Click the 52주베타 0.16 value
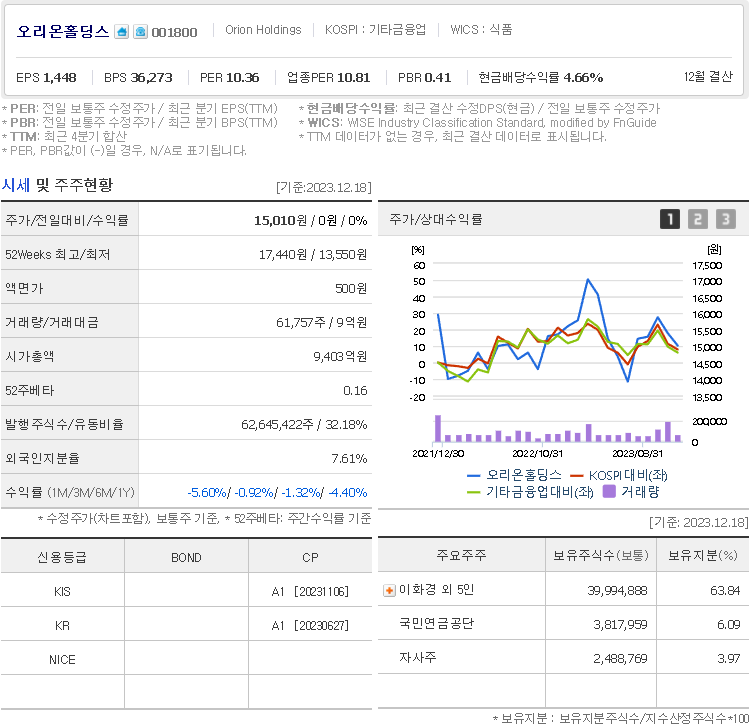Image resolution: width=752 pixels, height=728 pixels. [355, 391]
